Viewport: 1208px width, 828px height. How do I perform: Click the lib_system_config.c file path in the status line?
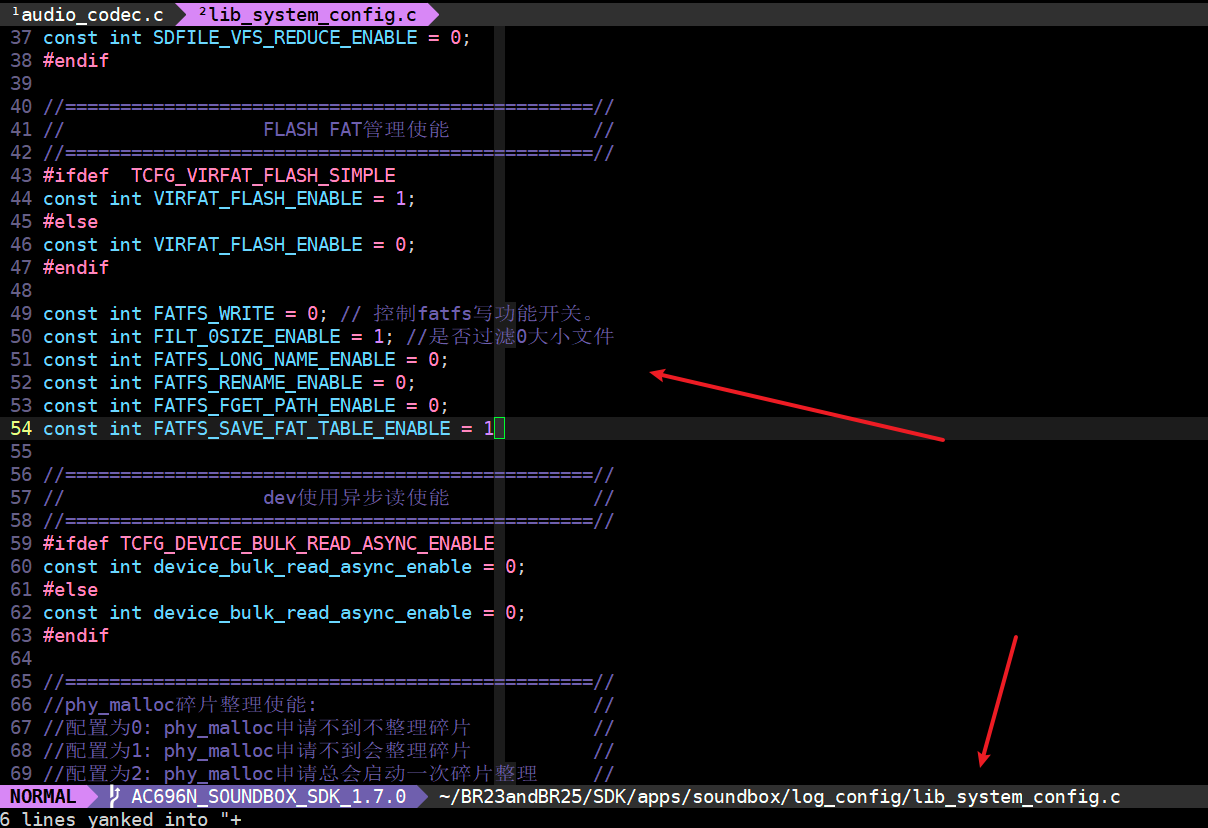click(780, 797)
